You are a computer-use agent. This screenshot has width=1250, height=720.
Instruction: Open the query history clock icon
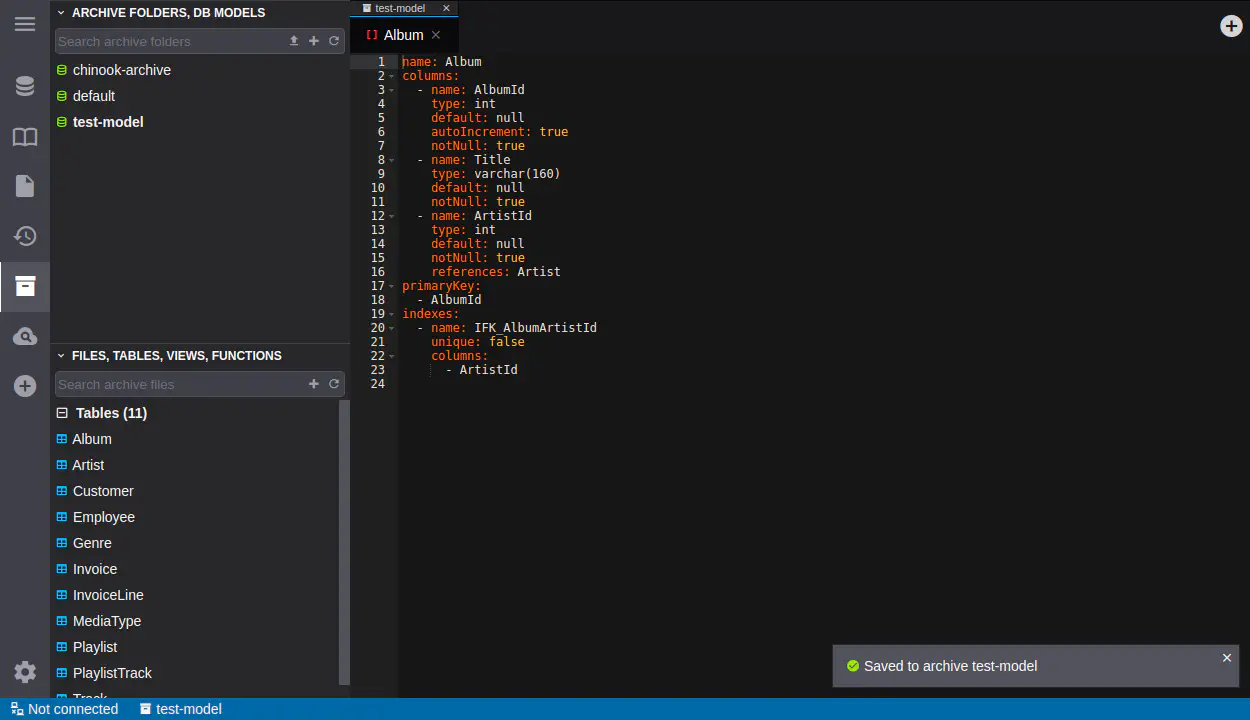pos(25,236)
